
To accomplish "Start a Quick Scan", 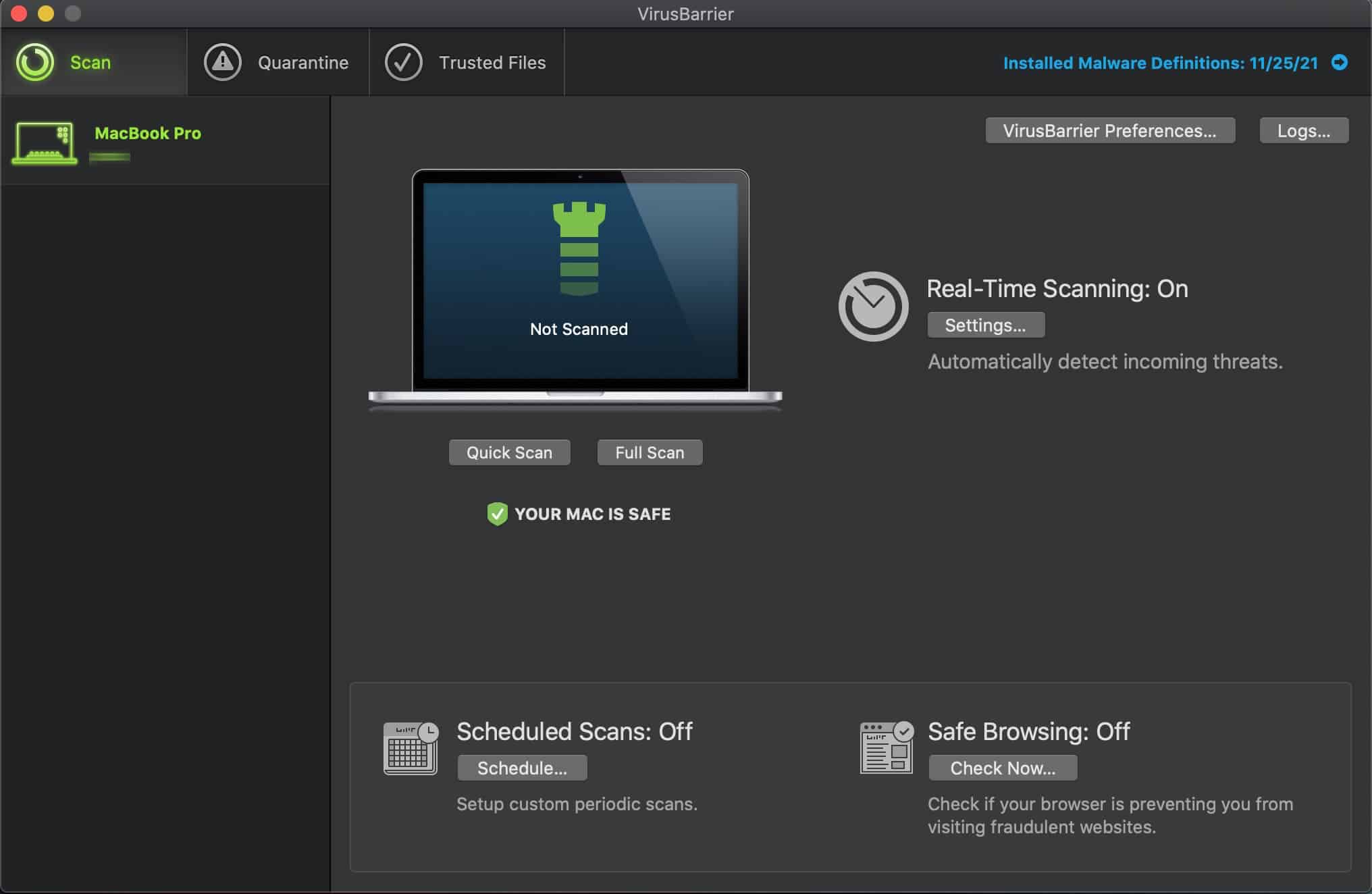I will (x=510, y=452).
